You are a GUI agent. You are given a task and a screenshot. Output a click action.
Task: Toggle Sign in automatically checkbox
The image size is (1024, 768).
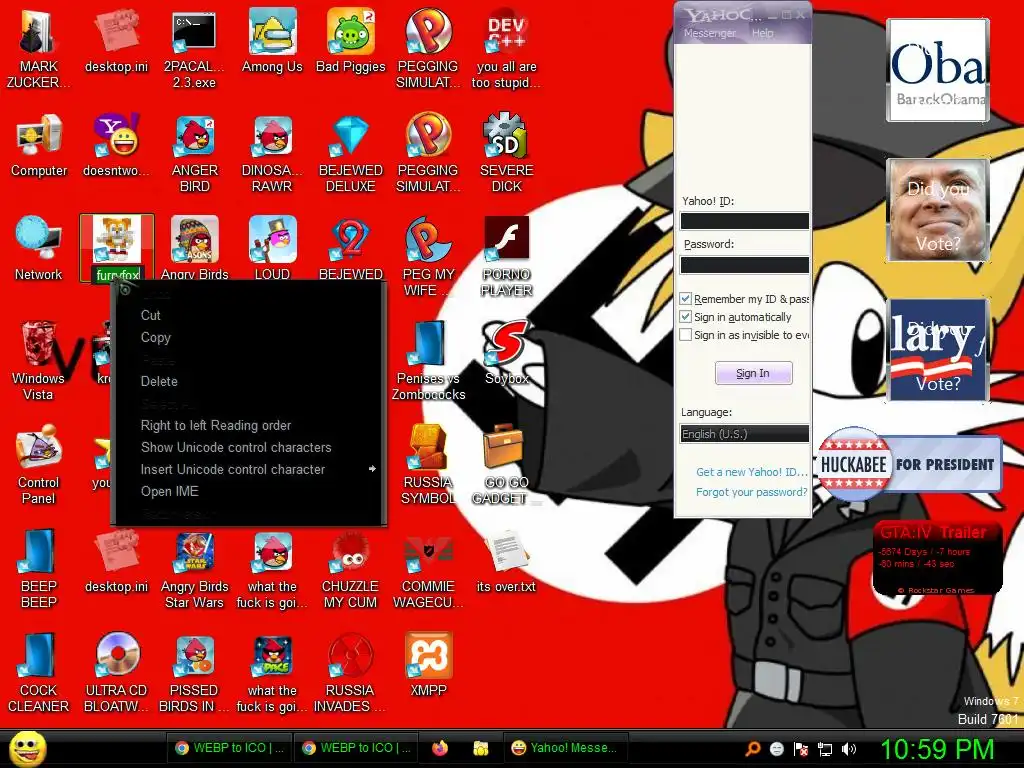coord(685,317)
